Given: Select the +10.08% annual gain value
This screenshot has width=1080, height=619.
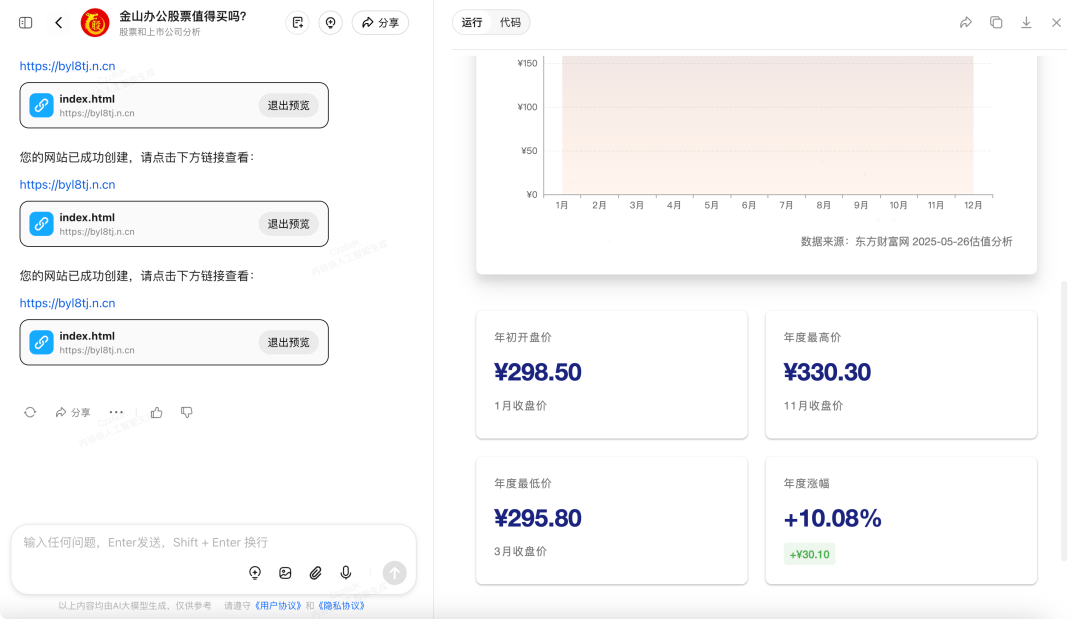Looking at the screenshot, I should coord(833,518).
